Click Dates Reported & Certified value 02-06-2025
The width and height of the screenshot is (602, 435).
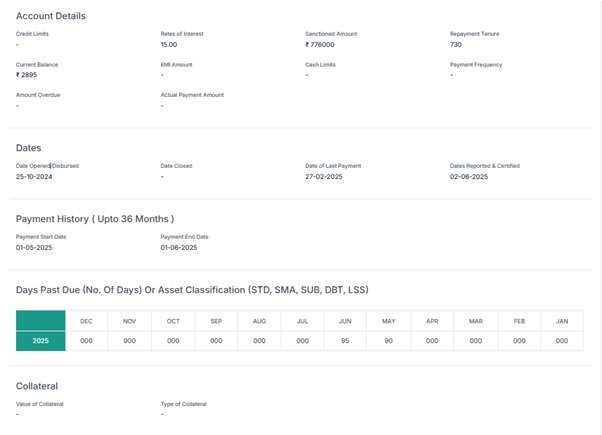coord(469,176)
